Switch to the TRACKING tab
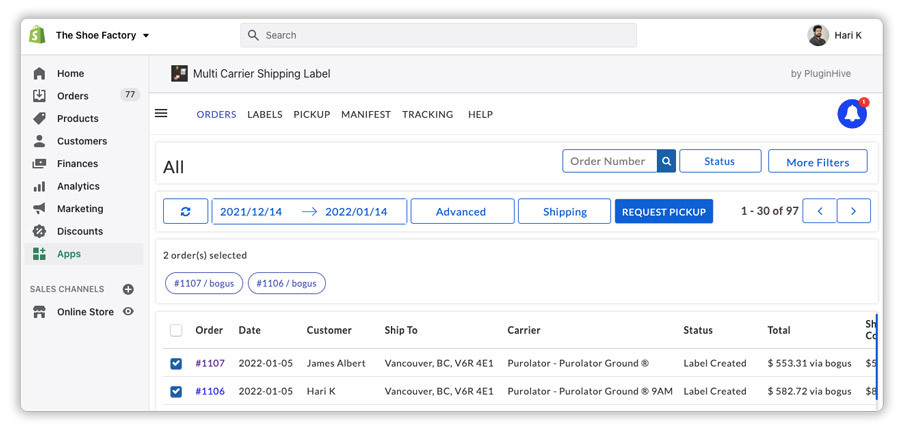 (x=428, y=114)
